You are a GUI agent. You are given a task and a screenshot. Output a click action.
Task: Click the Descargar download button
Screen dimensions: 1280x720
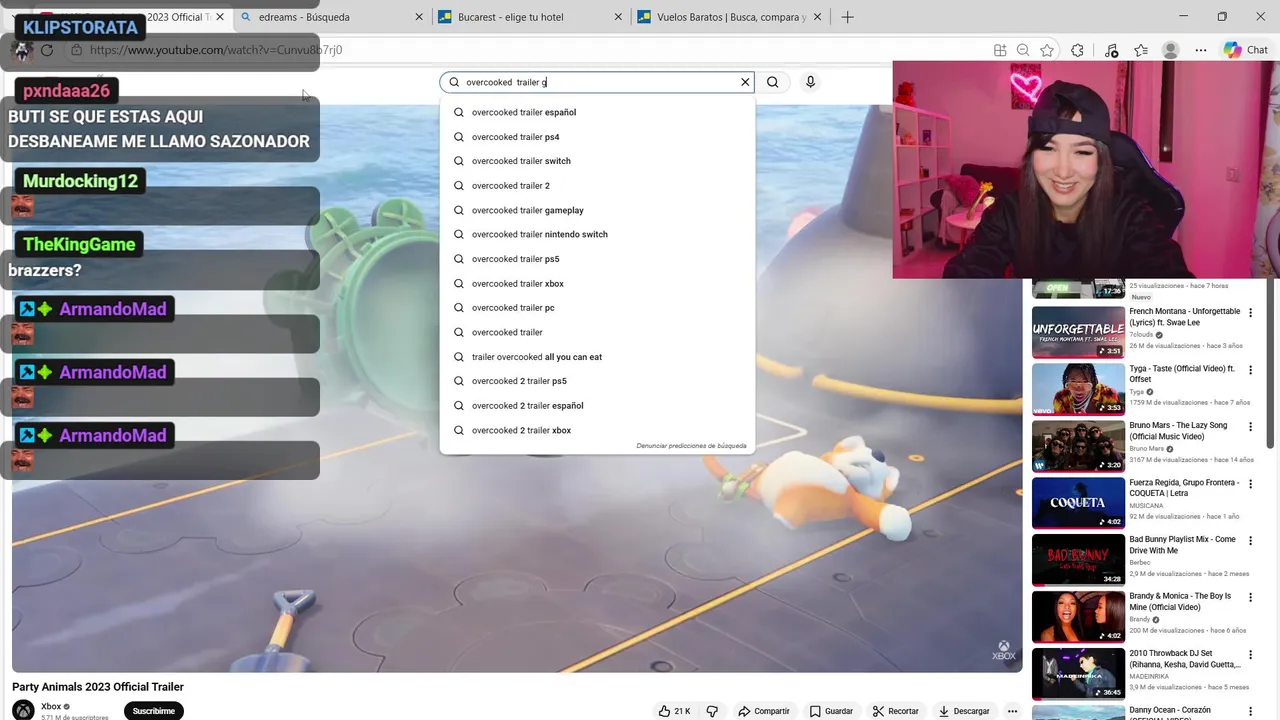(964, 711)
